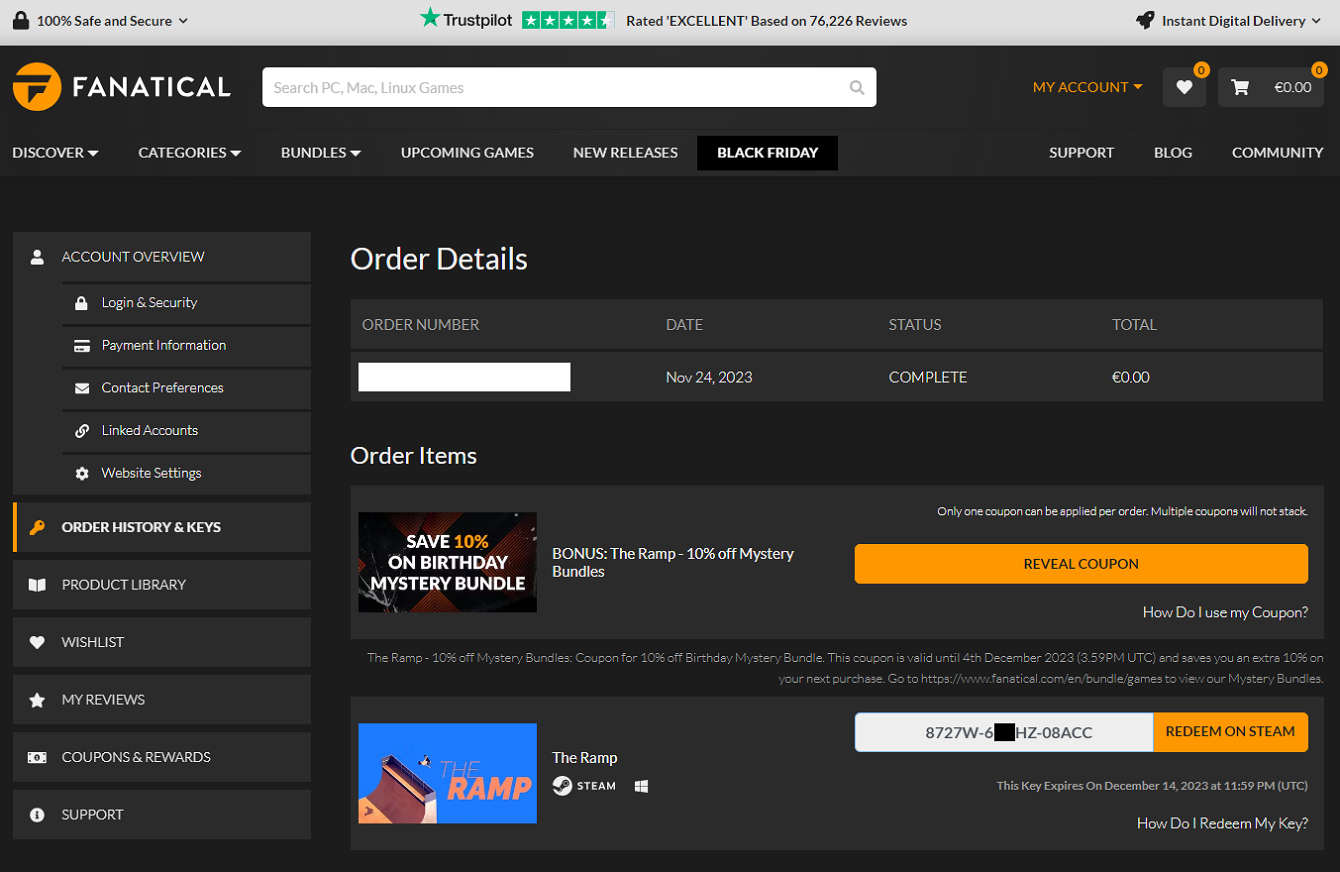Image resolution: width=1340 pixels, height=872 pixels.
Task: Click the COMPLETE order status
Action: pyautogui.click(x=928, y=377)
